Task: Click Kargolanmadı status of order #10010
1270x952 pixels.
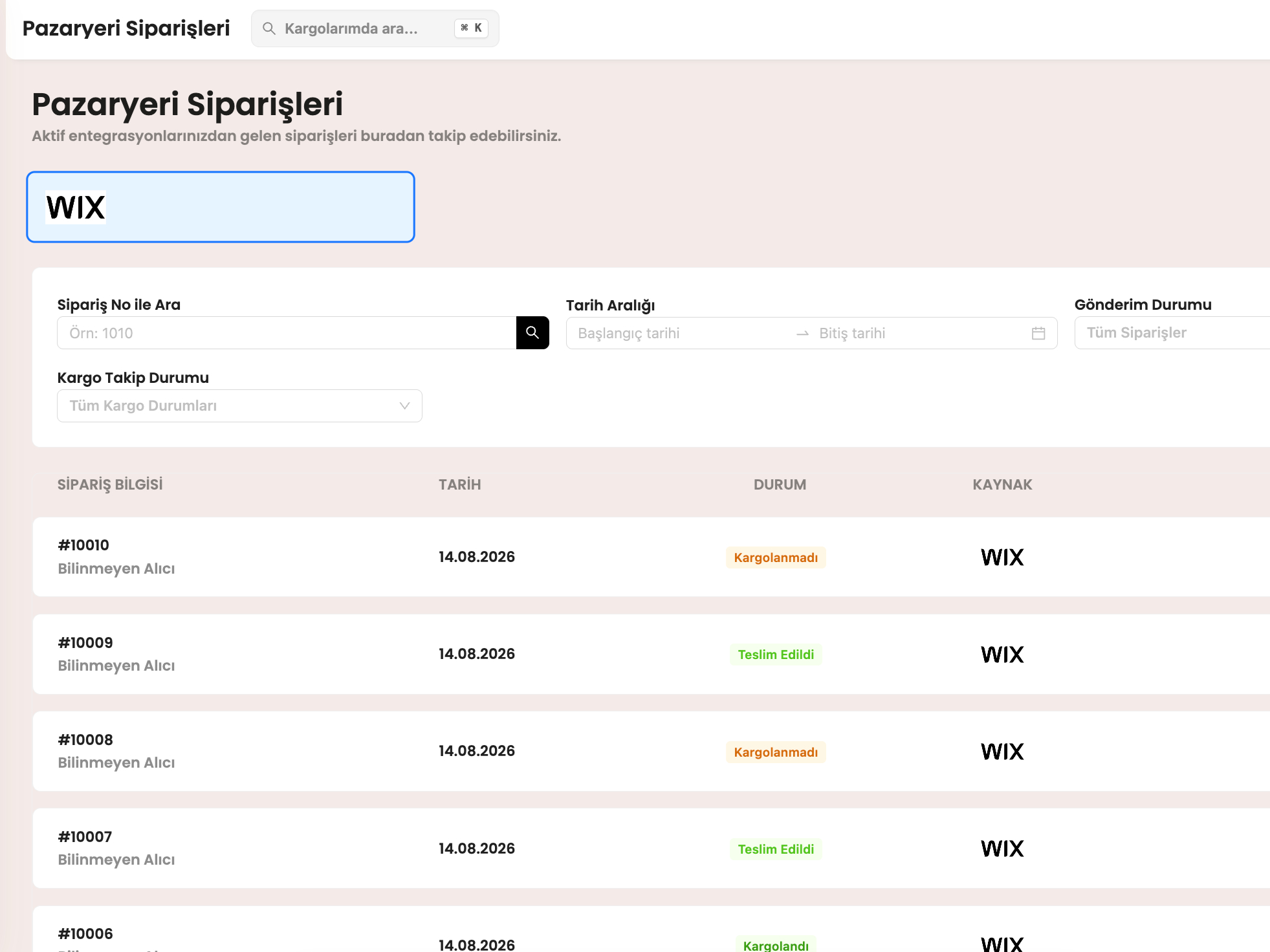Action: [x=776, y=557]
